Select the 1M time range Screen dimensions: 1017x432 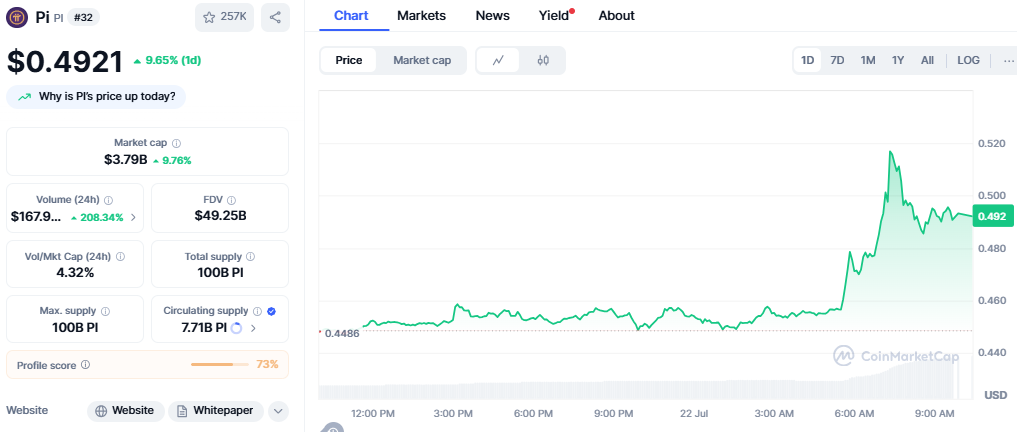[x=868, y=60]
